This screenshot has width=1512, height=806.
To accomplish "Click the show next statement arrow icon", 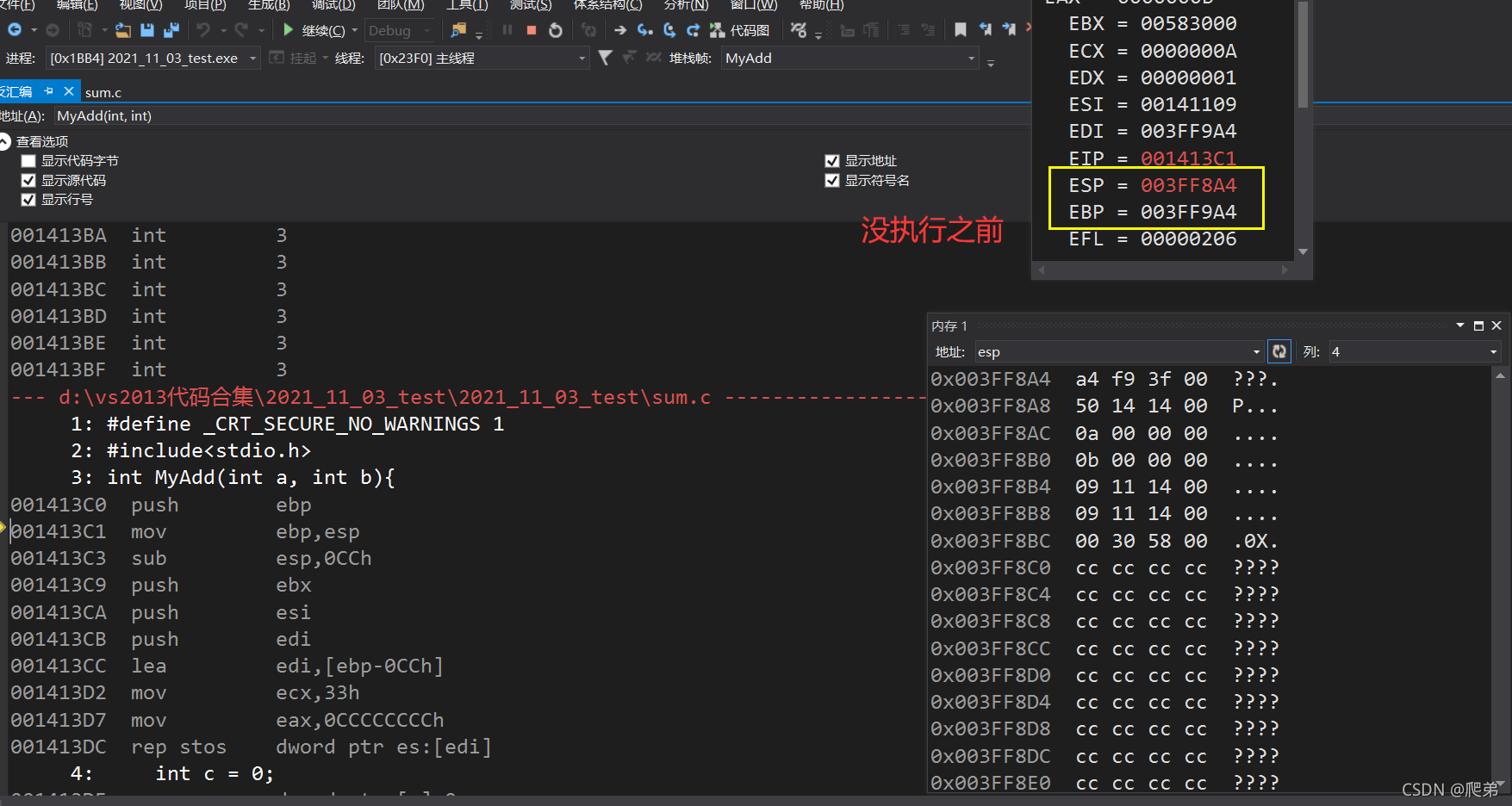I will pos(620,30).
